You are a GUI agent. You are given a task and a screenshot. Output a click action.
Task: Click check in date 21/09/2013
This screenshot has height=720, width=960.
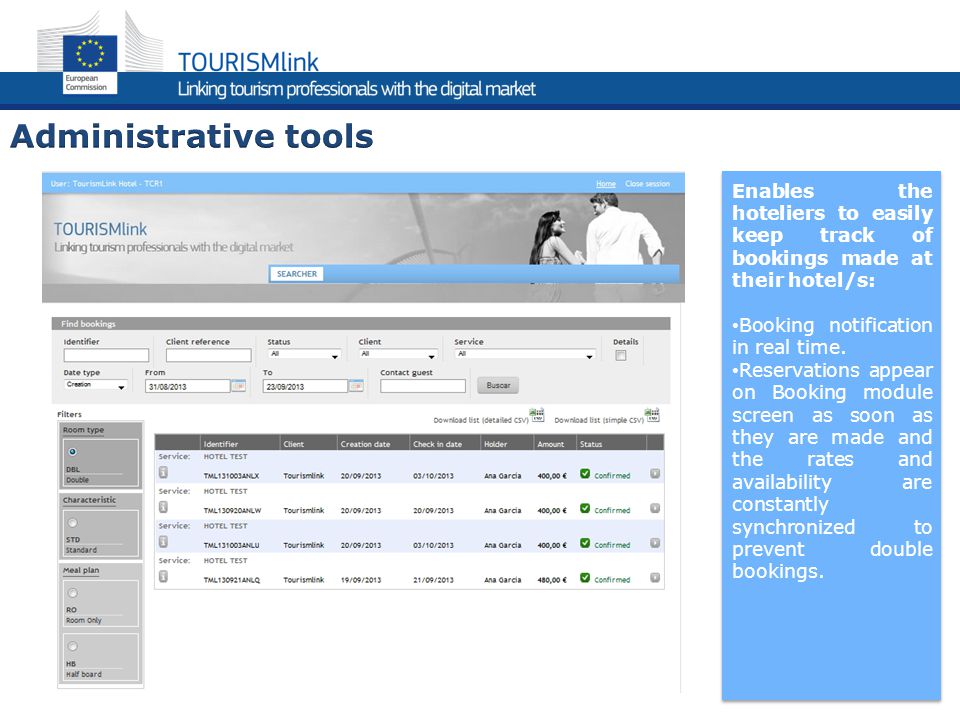coord(433,579)
